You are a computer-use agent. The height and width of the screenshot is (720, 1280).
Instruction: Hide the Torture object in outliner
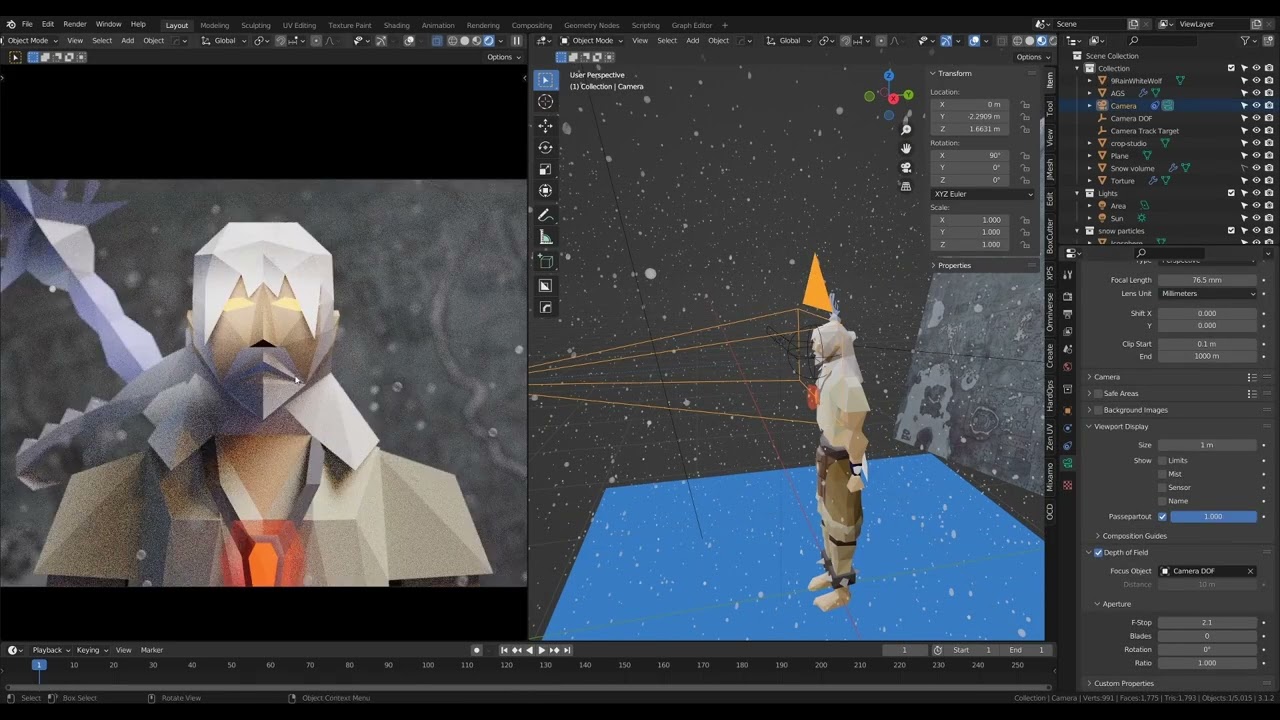coord(1256,180)
